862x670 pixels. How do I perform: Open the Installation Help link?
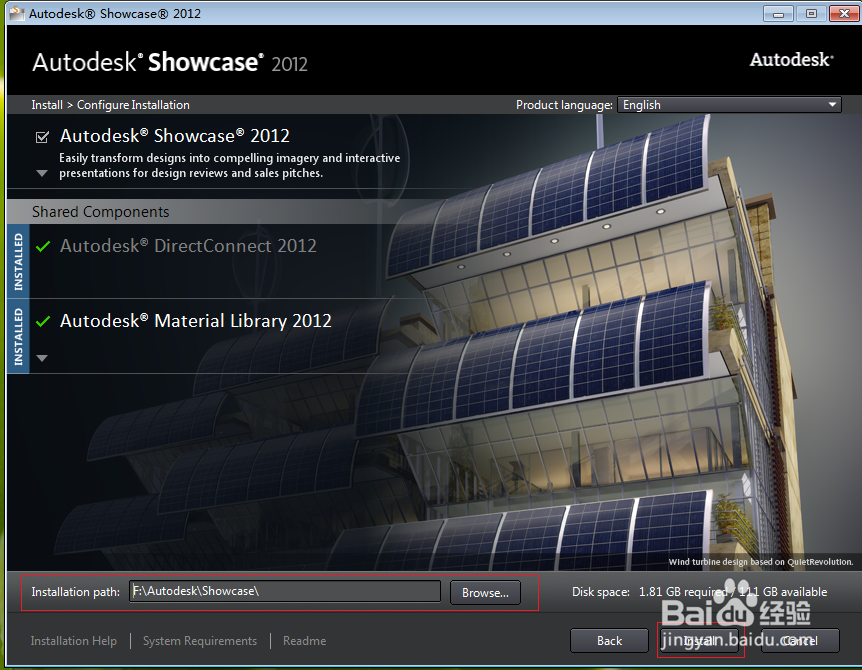pos(74,641)
